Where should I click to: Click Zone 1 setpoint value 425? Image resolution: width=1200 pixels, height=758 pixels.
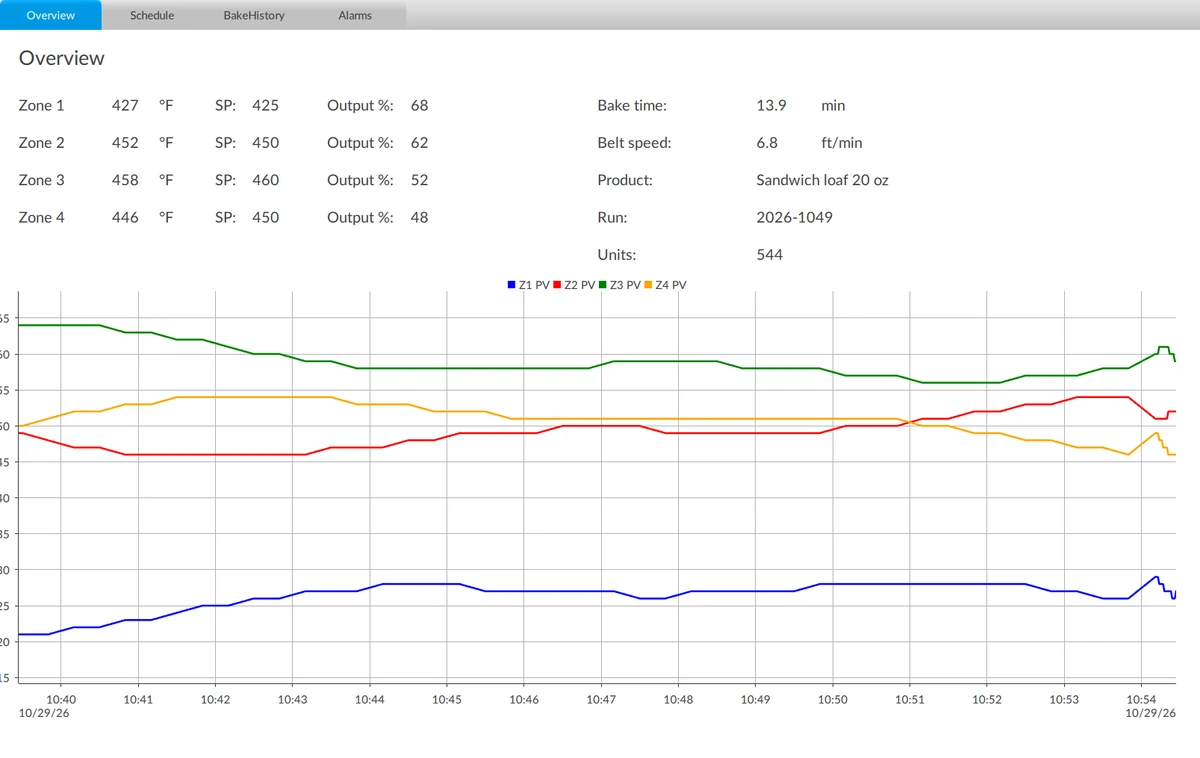pos(265,105)
